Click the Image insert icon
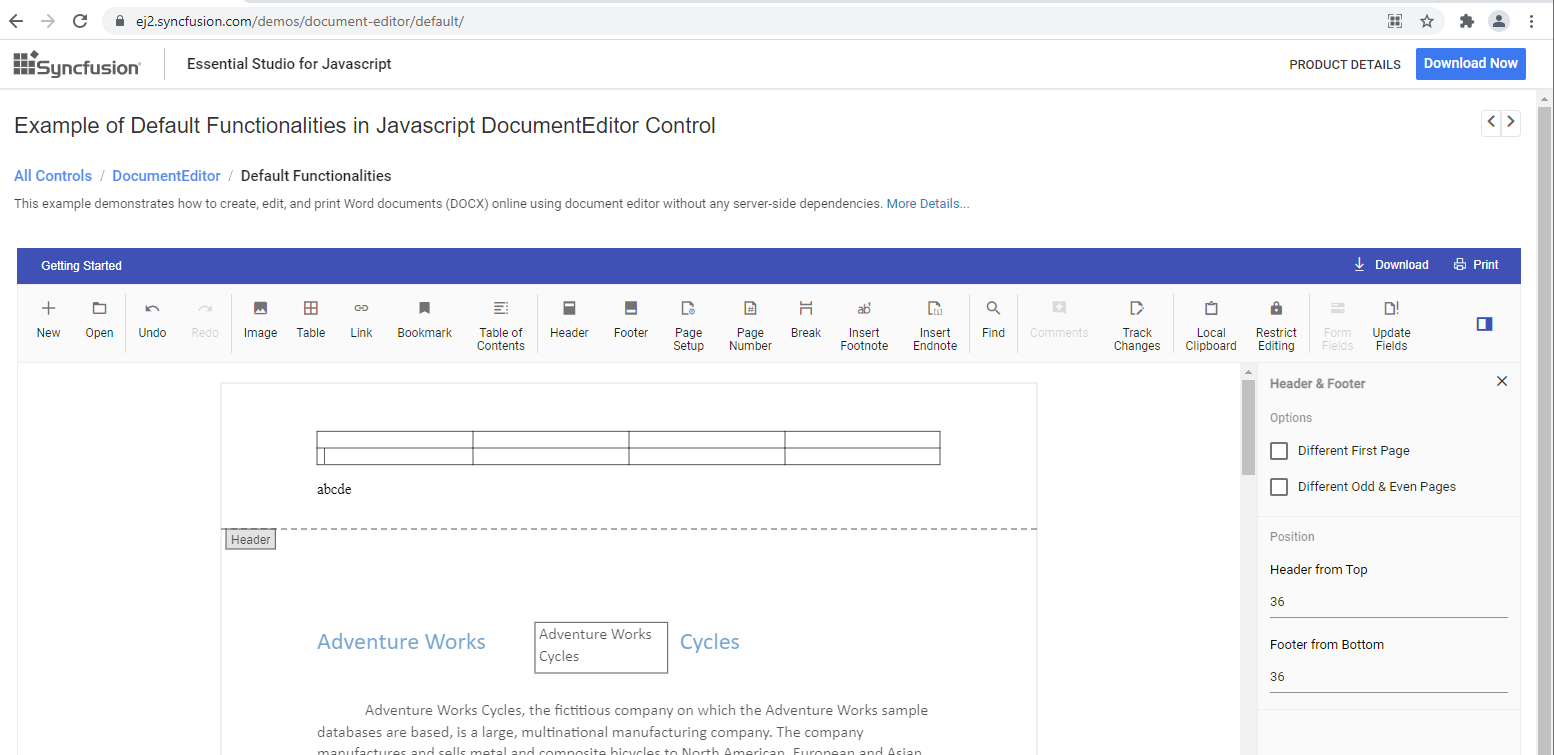The width and height of the screenshot is (1554, 755). (x=260, y=309)
